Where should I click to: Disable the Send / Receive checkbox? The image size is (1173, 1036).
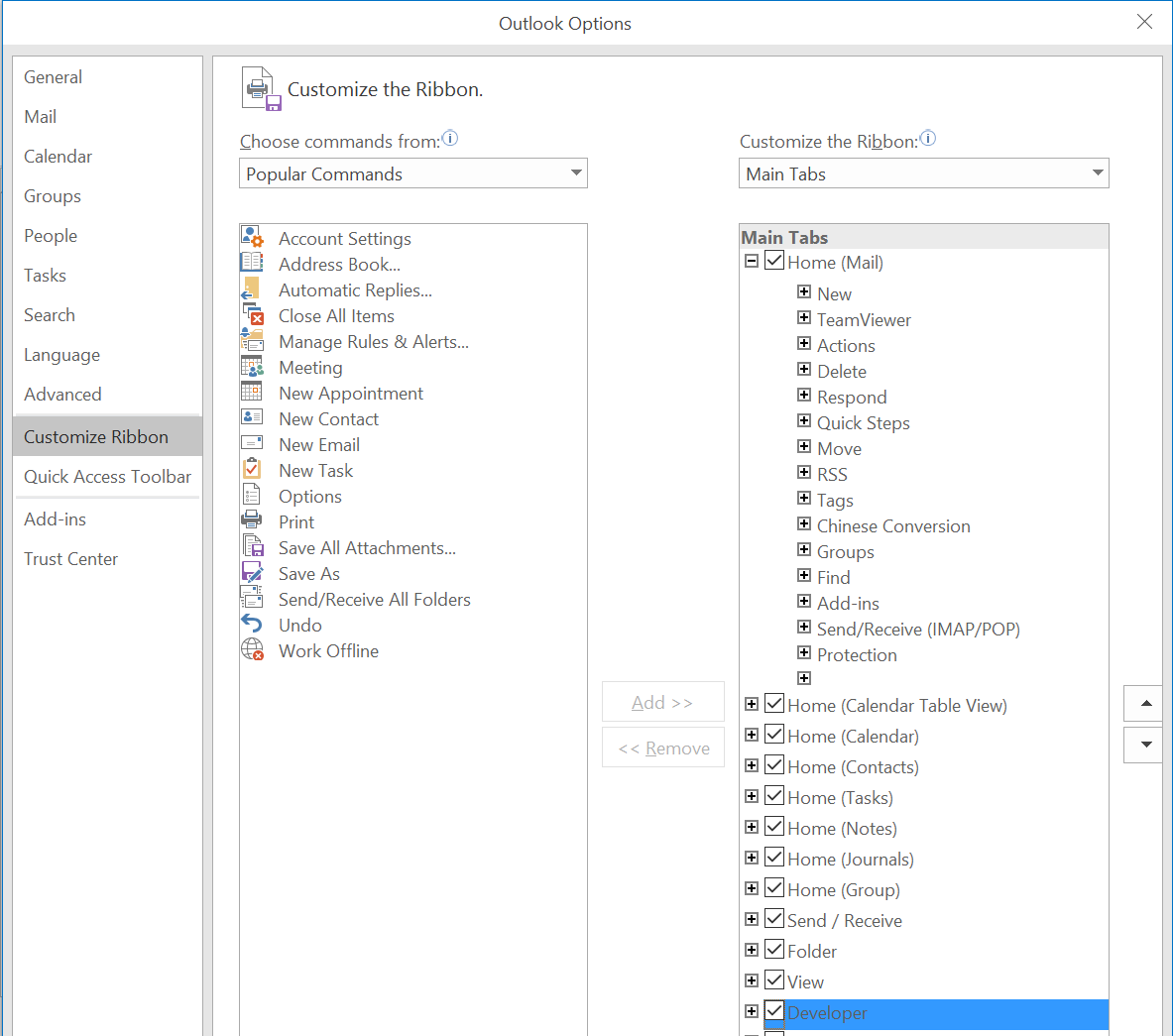click(x=774, y=920)
